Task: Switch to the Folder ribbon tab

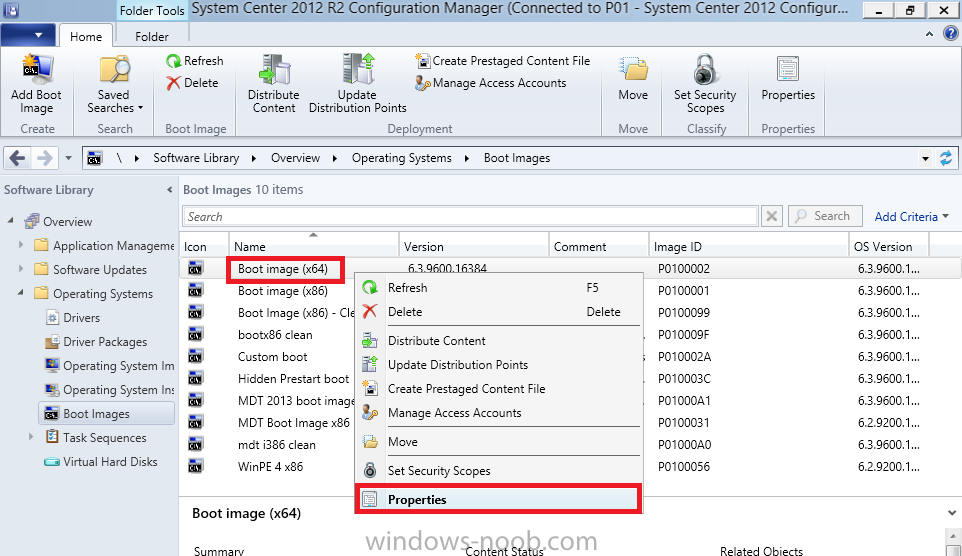Action: click(x=152, y=36)
